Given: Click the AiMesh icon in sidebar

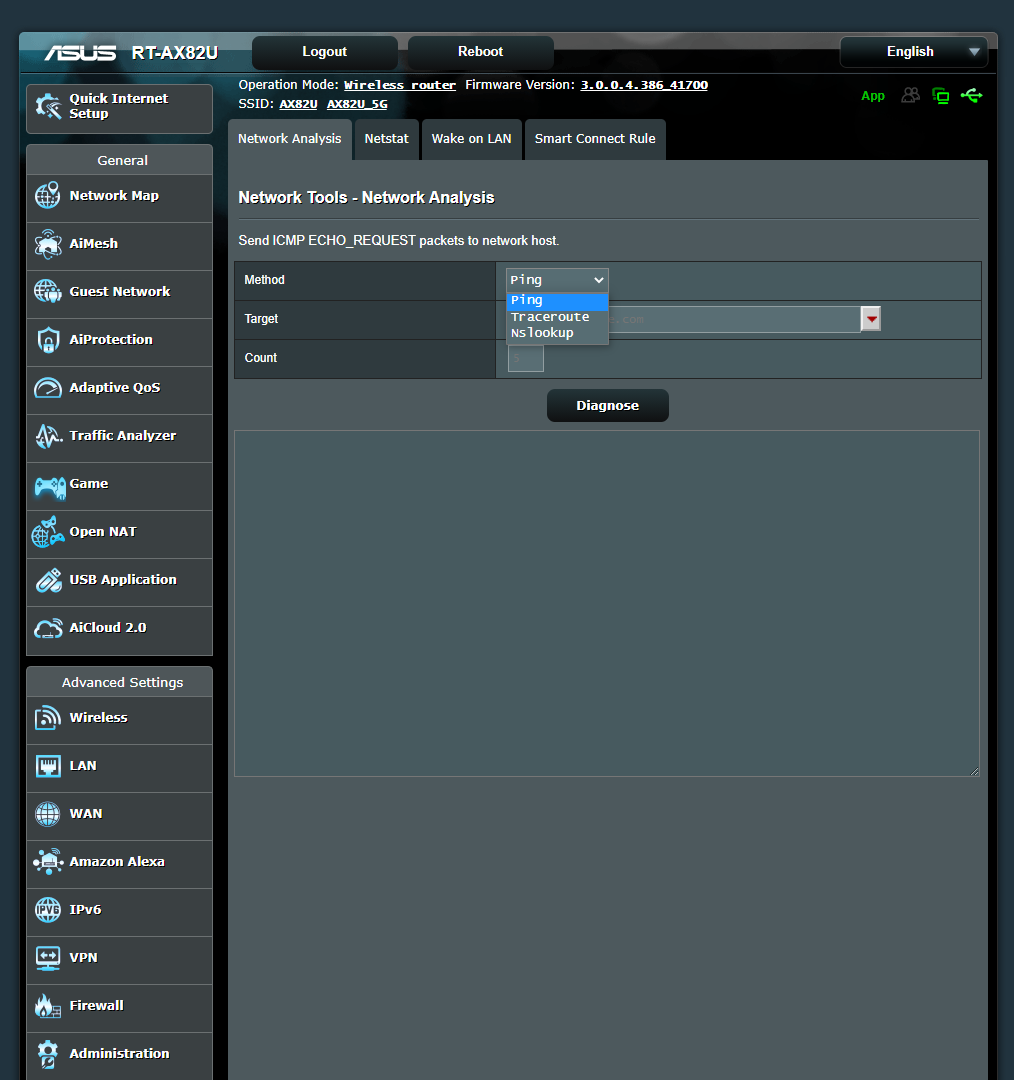Looking at the screenshot, I should tap(48, 244).
